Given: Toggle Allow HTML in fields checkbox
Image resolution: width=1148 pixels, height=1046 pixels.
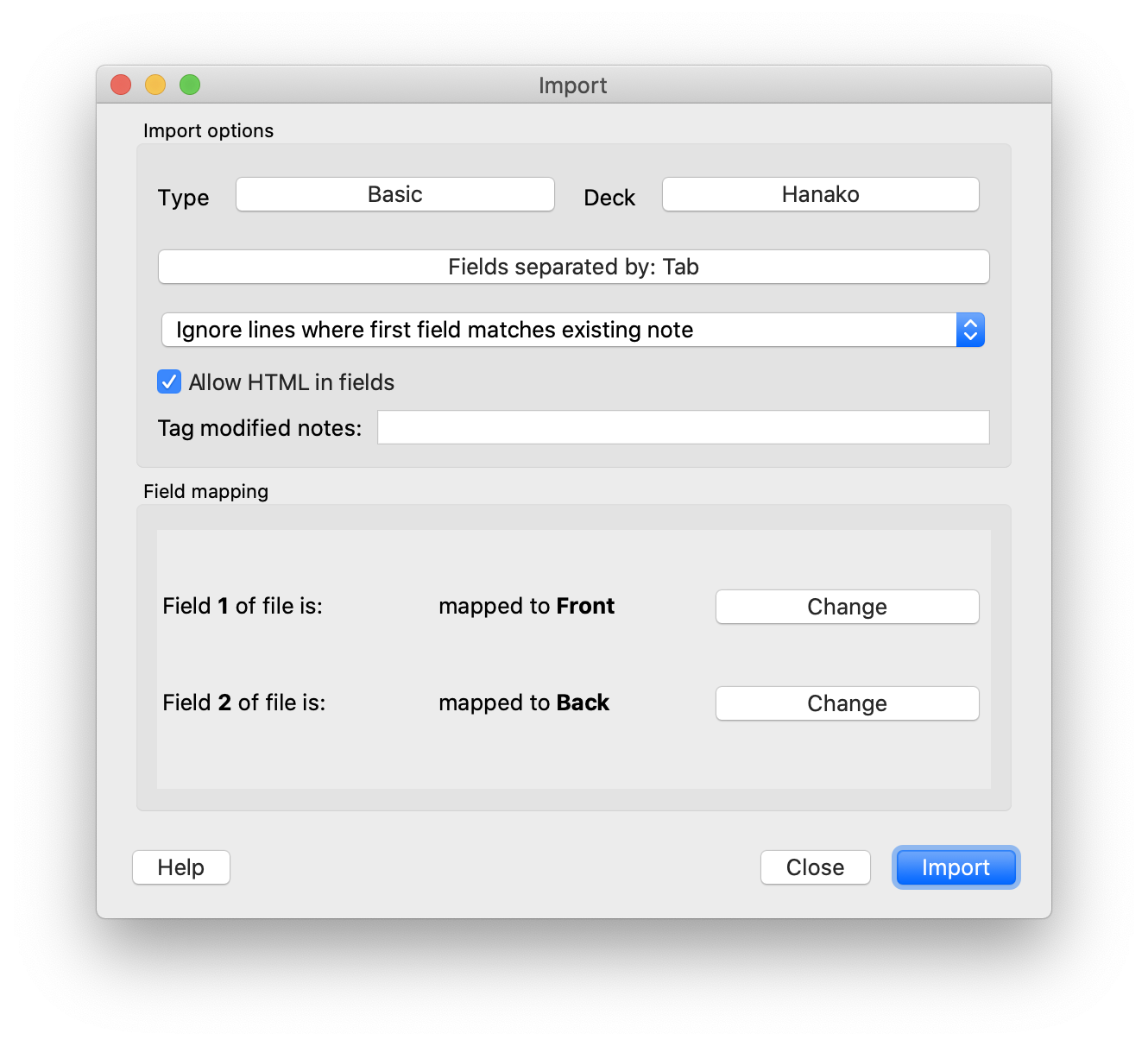Looking at the screenshot, I should point(169,381).
